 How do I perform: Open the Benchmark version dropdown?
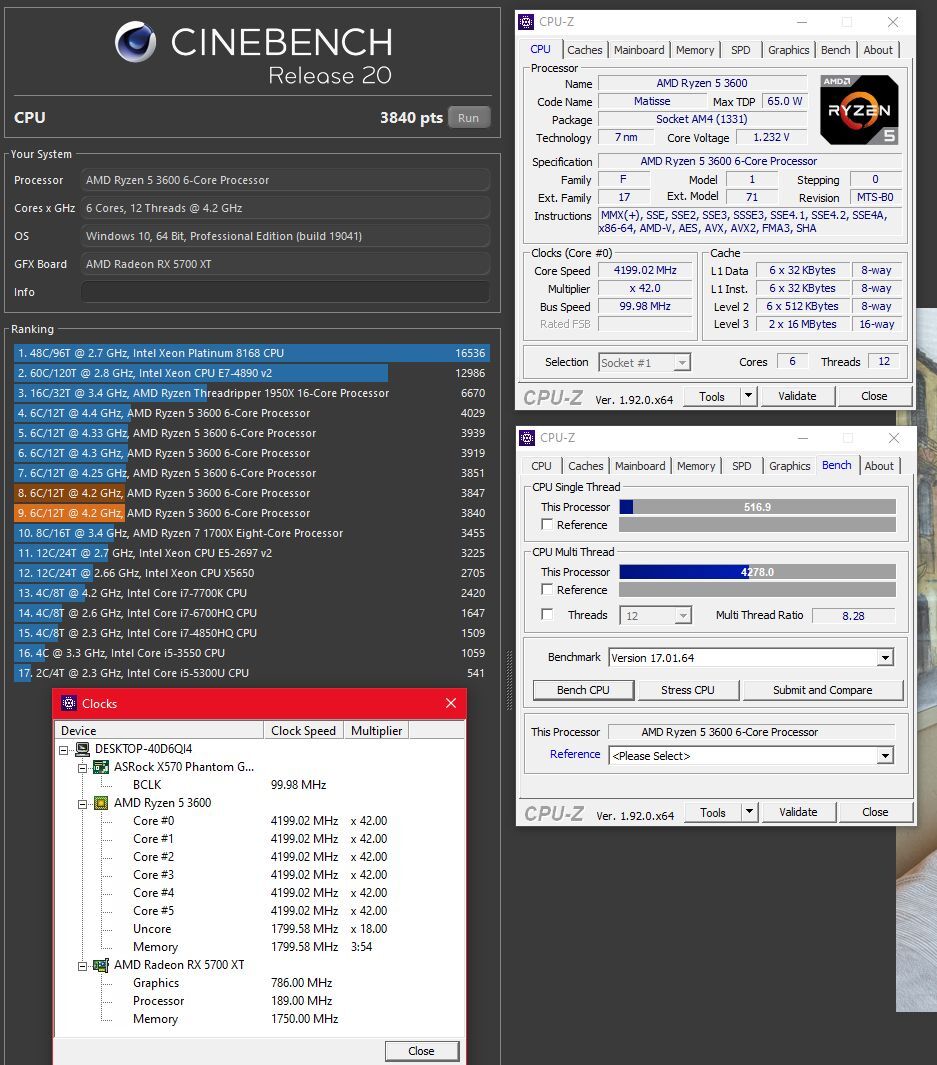coord(885,657)
